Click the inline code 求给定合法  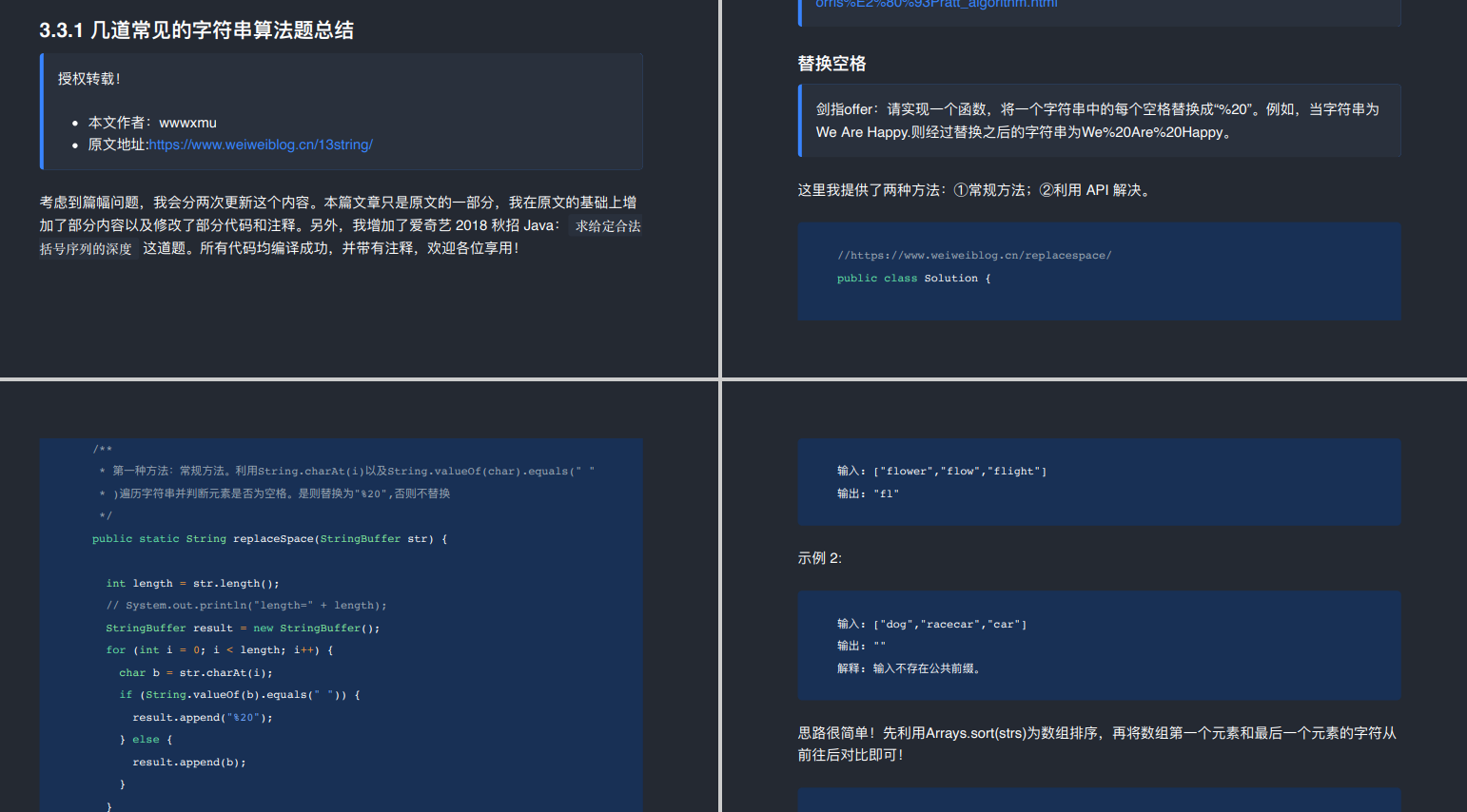608,226
